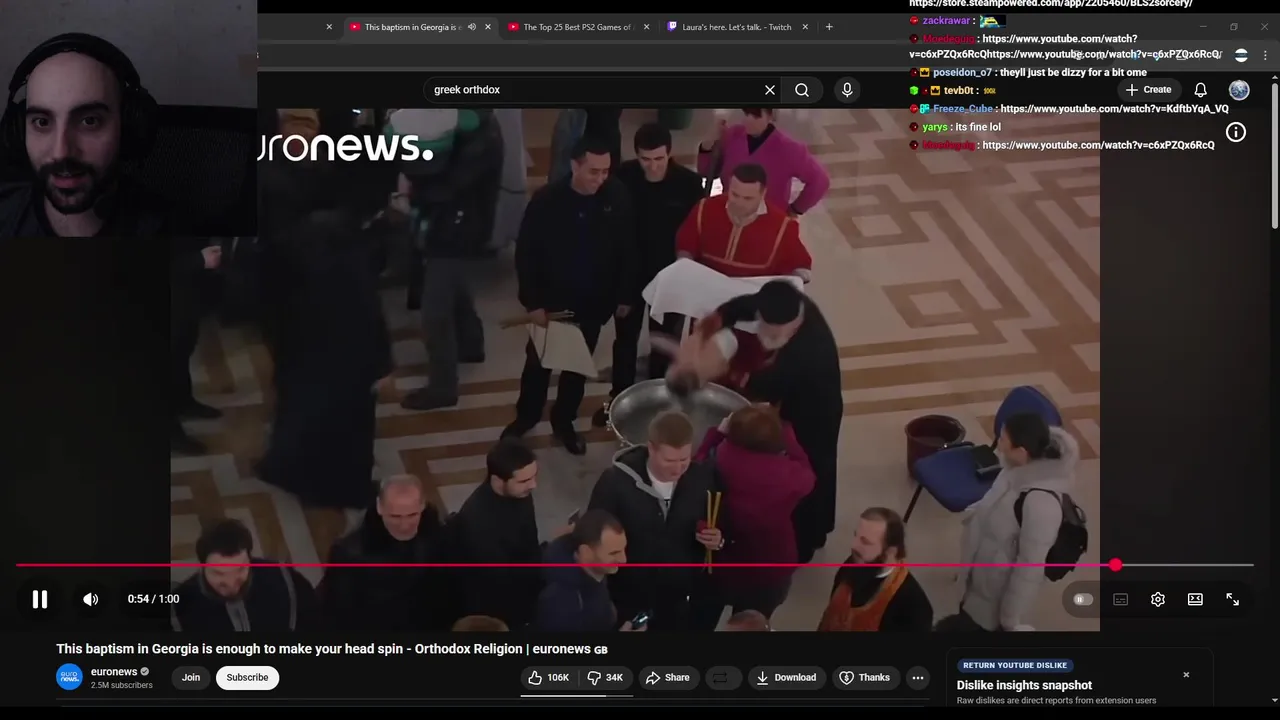Image resolution: width=1280 pixels, height=720 pixels.
Task: Mute the baptism tab's audio icon
Action: (472, 27)
